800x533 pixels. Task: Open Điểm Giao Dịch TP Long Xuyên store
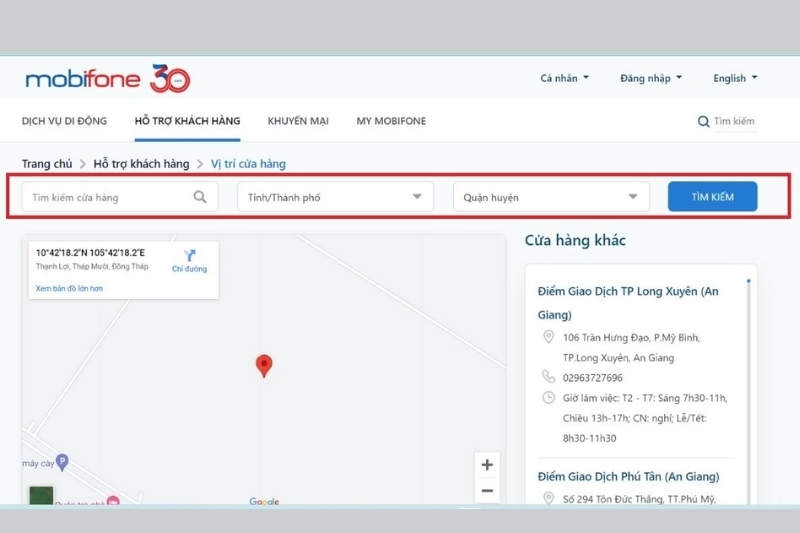point(628,302)
